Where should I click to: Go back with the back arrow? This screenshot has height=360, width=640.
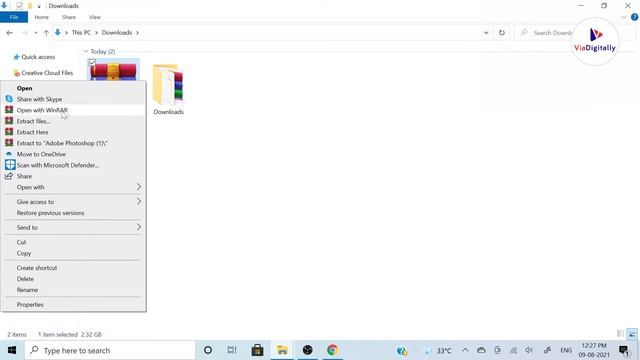[x=9, y=33]
